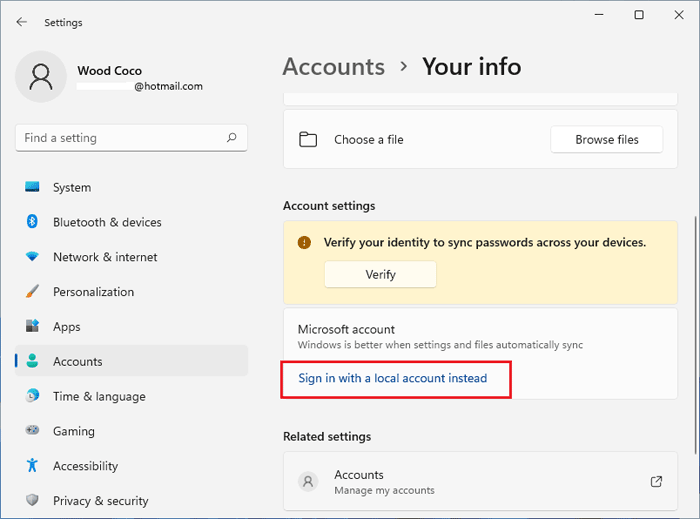Click Sign in with a local account instead

click(x=392, y=378)
